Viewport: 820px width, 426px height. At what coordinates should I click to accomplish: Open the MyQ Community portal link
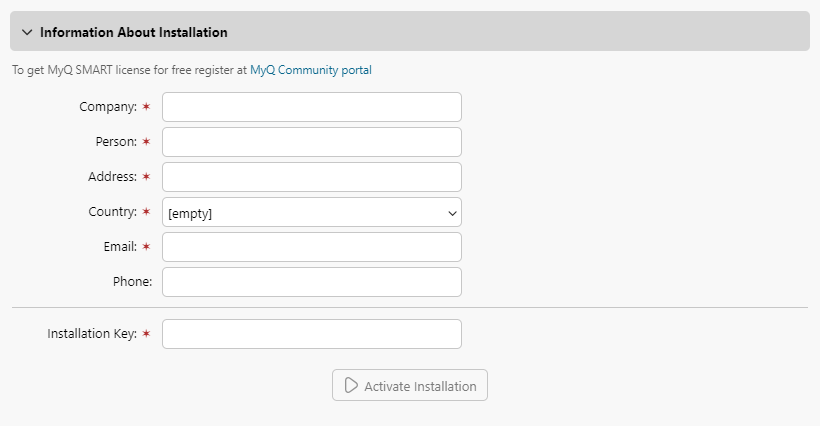[x=310, y=70]
